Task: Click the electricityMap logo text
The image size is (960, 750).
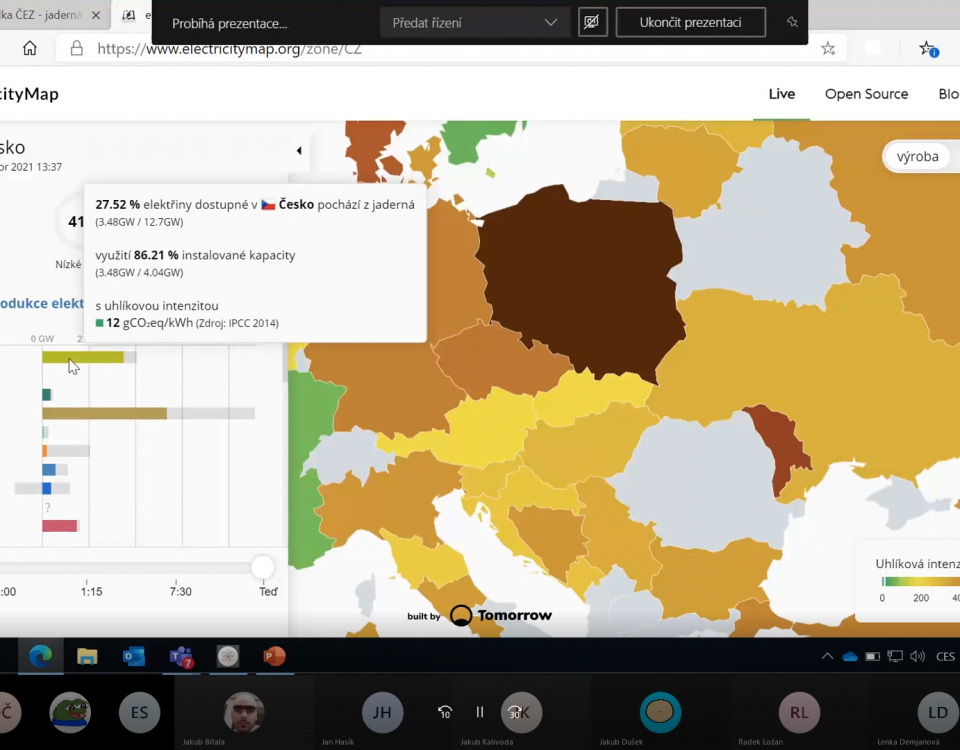Action: 29,94
